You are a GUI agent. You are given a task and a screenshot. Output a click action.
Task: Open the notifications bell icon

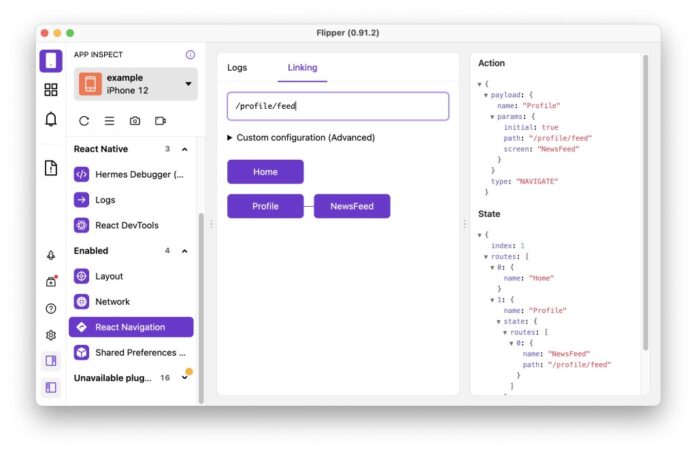(x=51, y=119)
